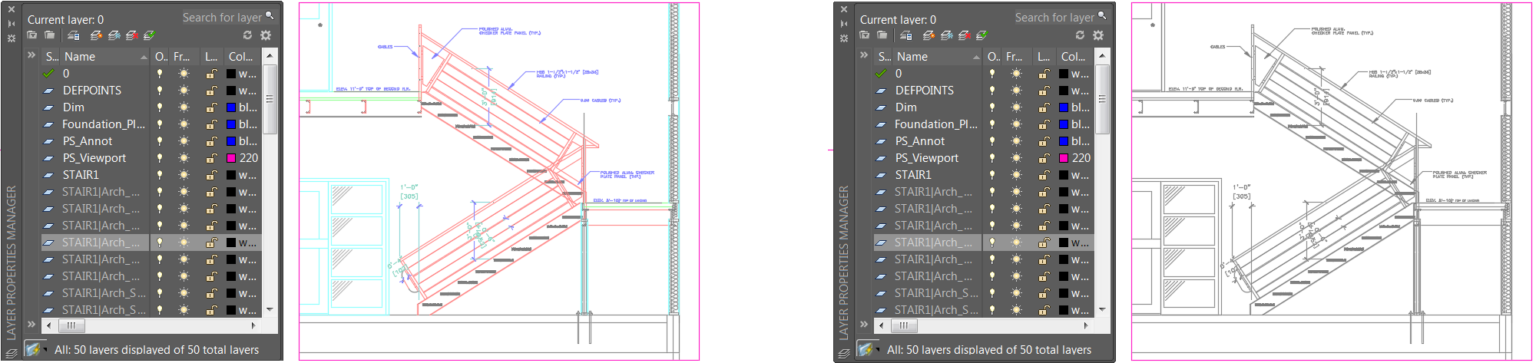Click Color column header in right palette
Image resolution: width=1536 pixels, height=363 pixels.
point(1075,57)
